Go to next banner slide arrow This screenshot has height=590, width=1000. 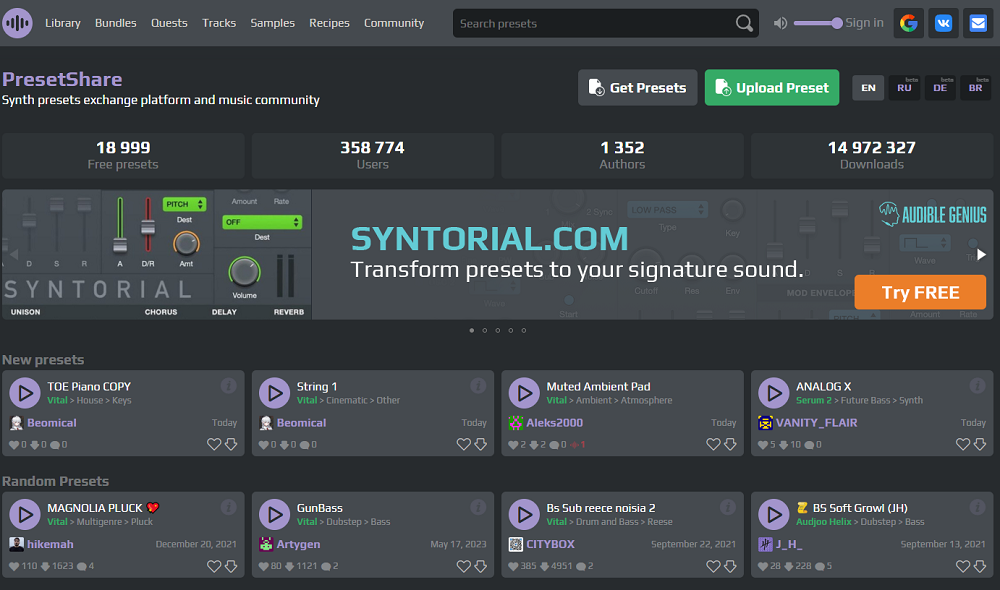(x=981, y=255)
